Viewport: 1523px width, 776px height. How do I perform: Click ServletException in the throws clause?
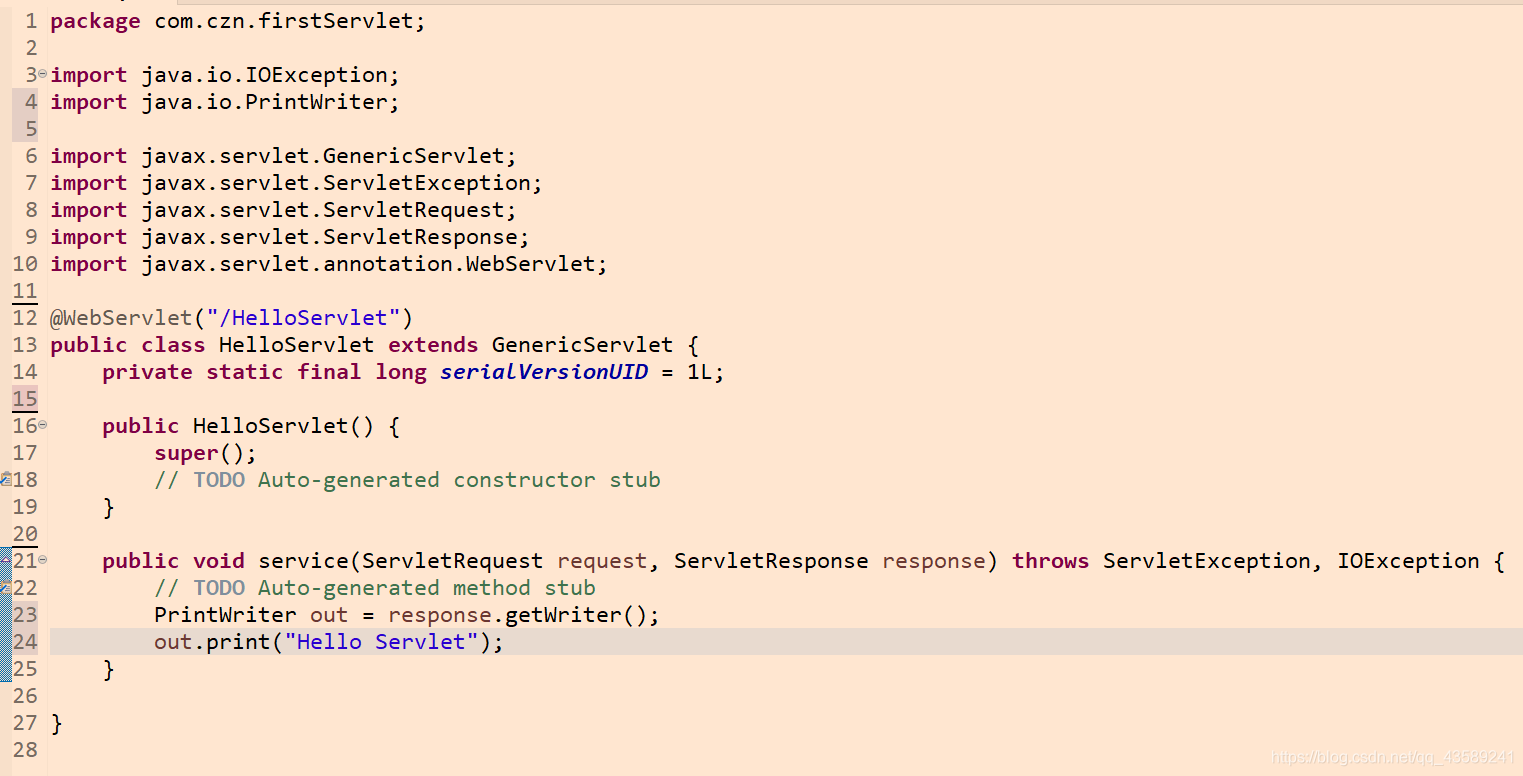pyautogui.click(x=1206, y=561)
